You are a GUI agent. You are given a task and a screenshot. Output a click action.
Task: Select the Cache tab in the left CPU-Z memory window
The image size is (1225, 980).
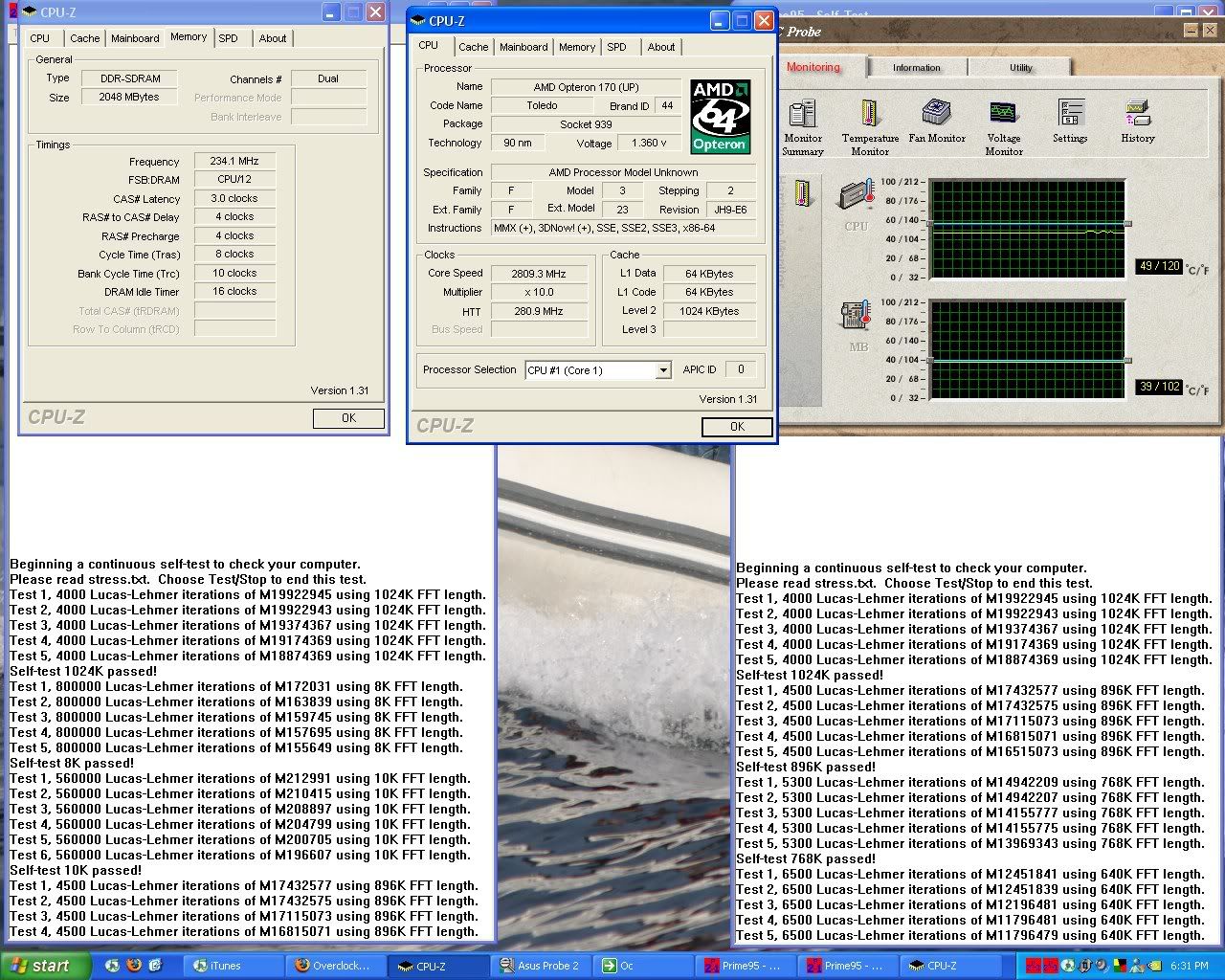point(84,38)
